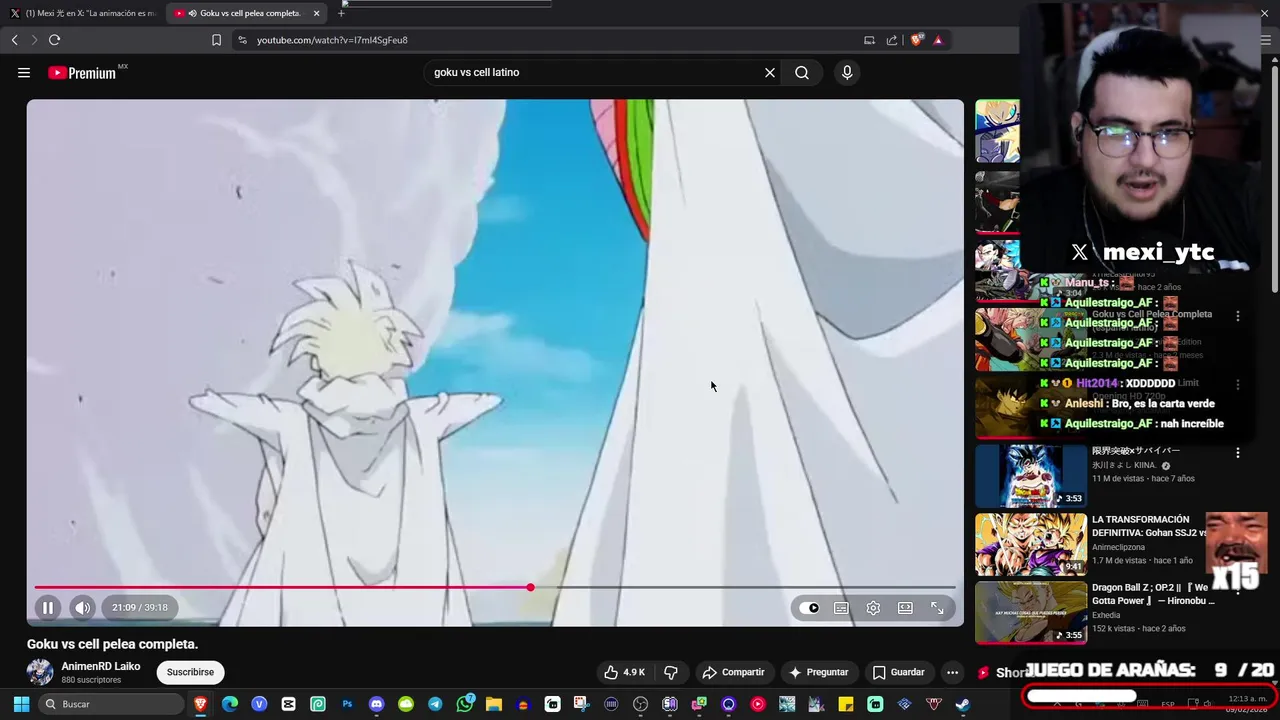The width and height of the screenshot is (1280, 720).
Task: Open a new browser tab
Action: (341, 13)
